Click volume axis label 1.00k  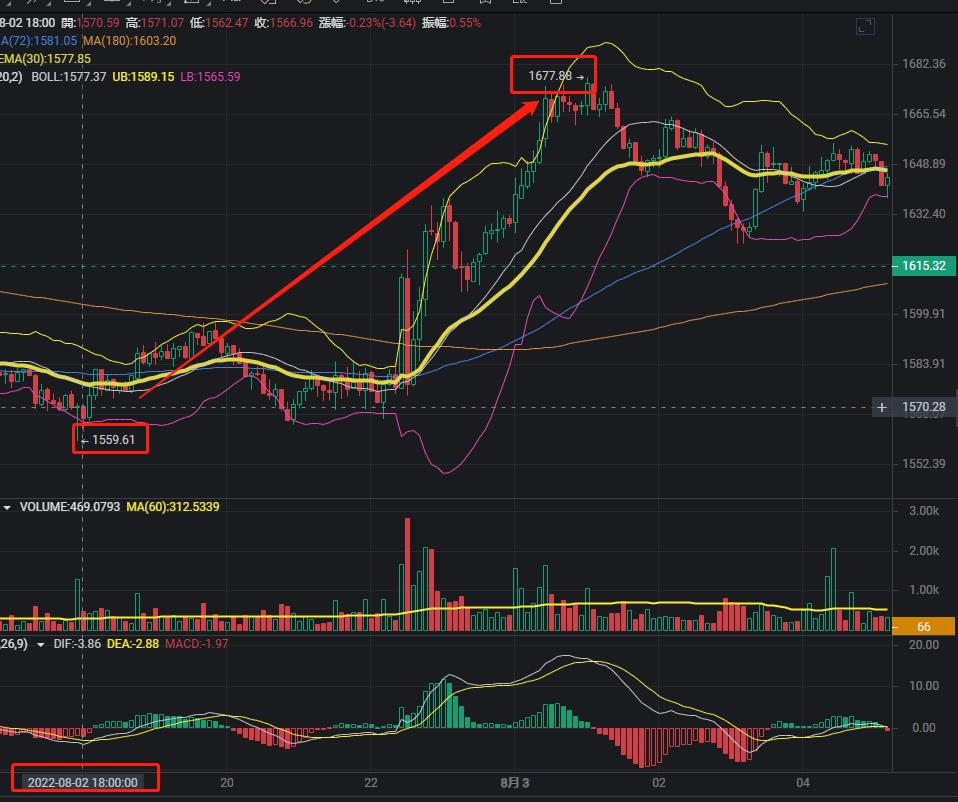[924, 590]
